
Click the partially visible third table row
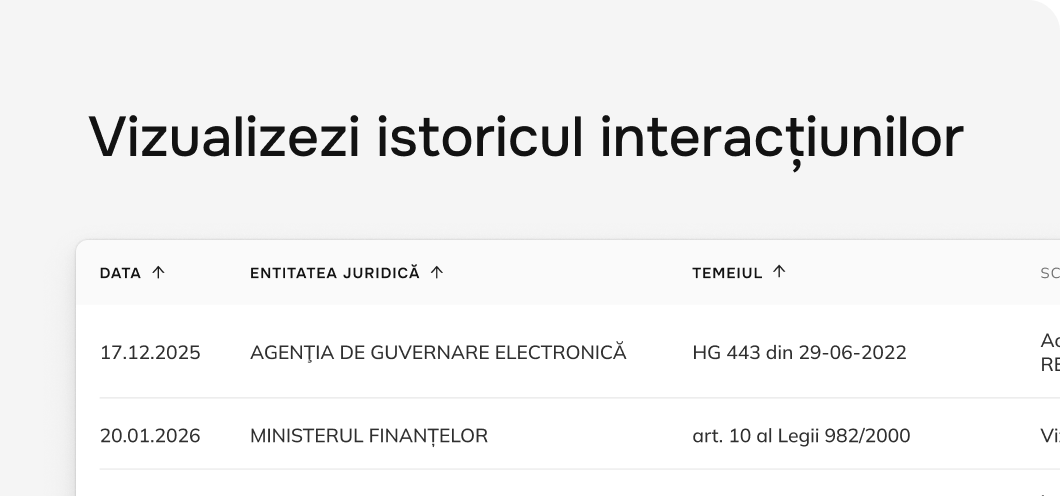pyautogui.click(x=568, y=484)
